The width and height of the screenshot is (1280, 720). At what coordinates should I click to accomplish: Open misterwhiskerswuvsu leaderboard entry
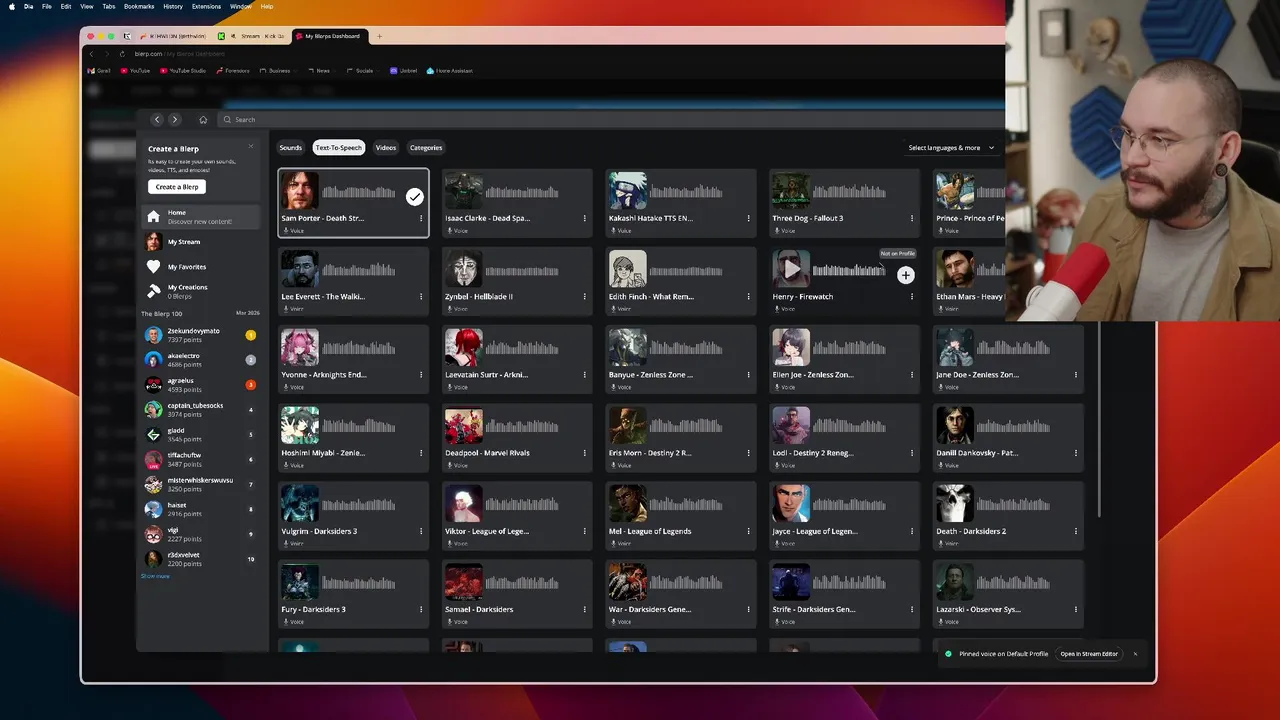click(x=200, y=484)
